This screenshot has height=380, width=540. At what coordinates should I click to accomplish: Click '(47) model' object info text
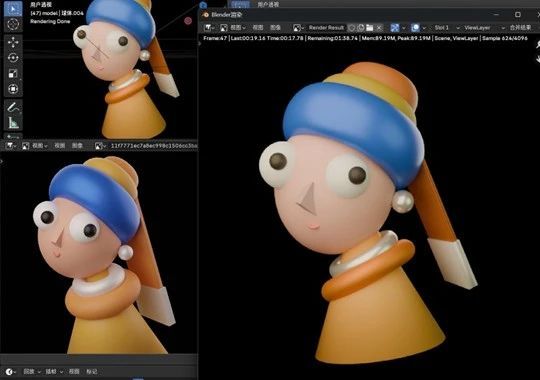coord(45,13)
